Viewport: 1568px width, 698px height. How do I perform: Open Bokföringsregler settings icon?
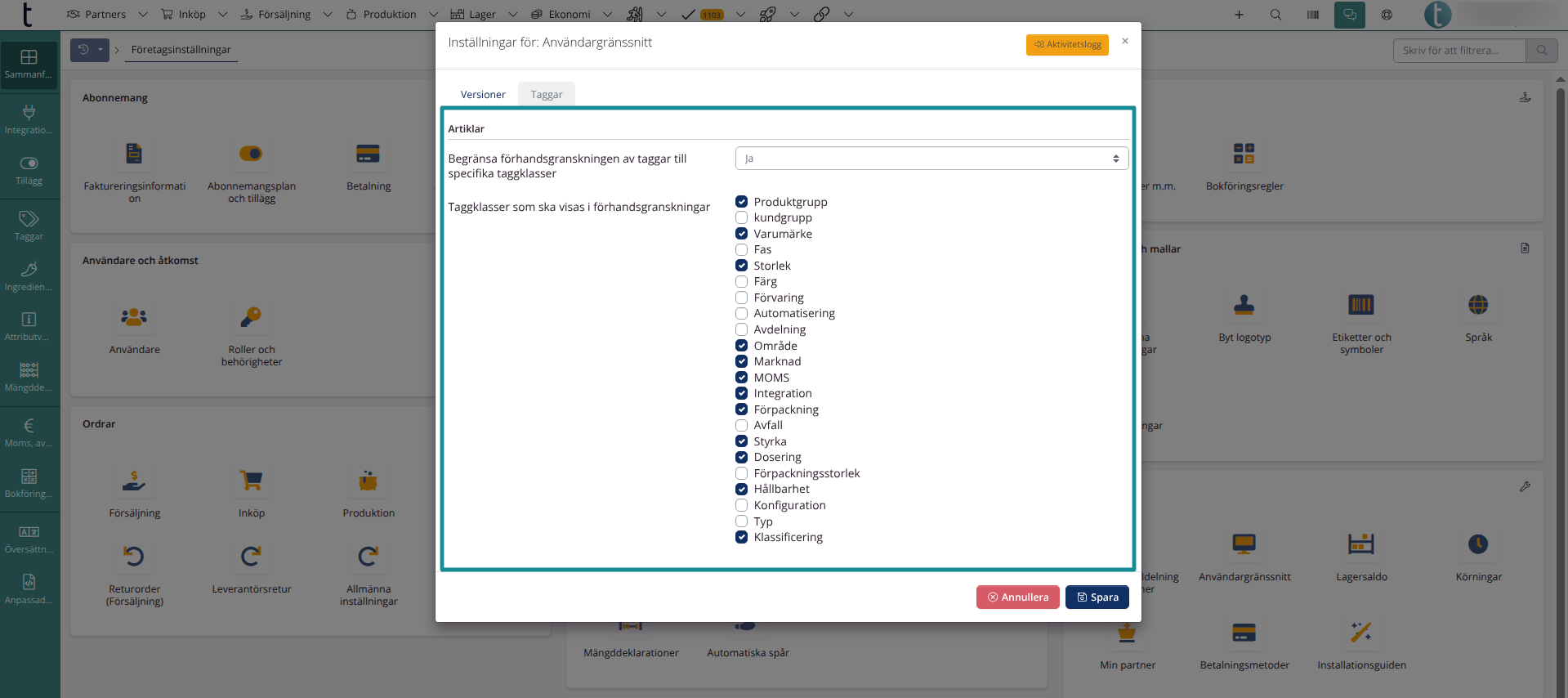pyautogui.click(x=1244, y=154)
